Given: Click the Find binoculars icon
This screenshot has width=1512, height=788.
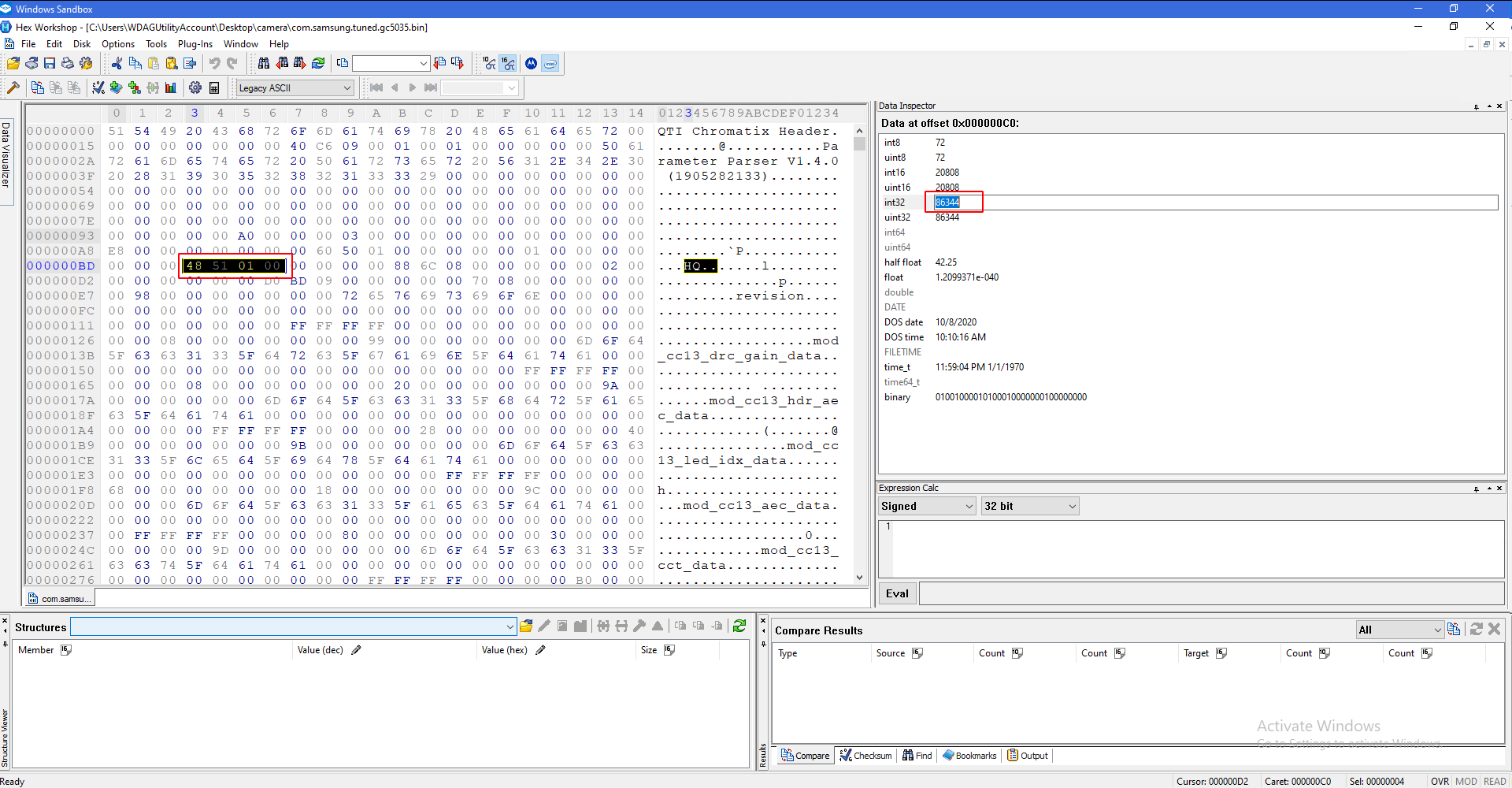Looking at the screenshot, I should coord(264,64).
